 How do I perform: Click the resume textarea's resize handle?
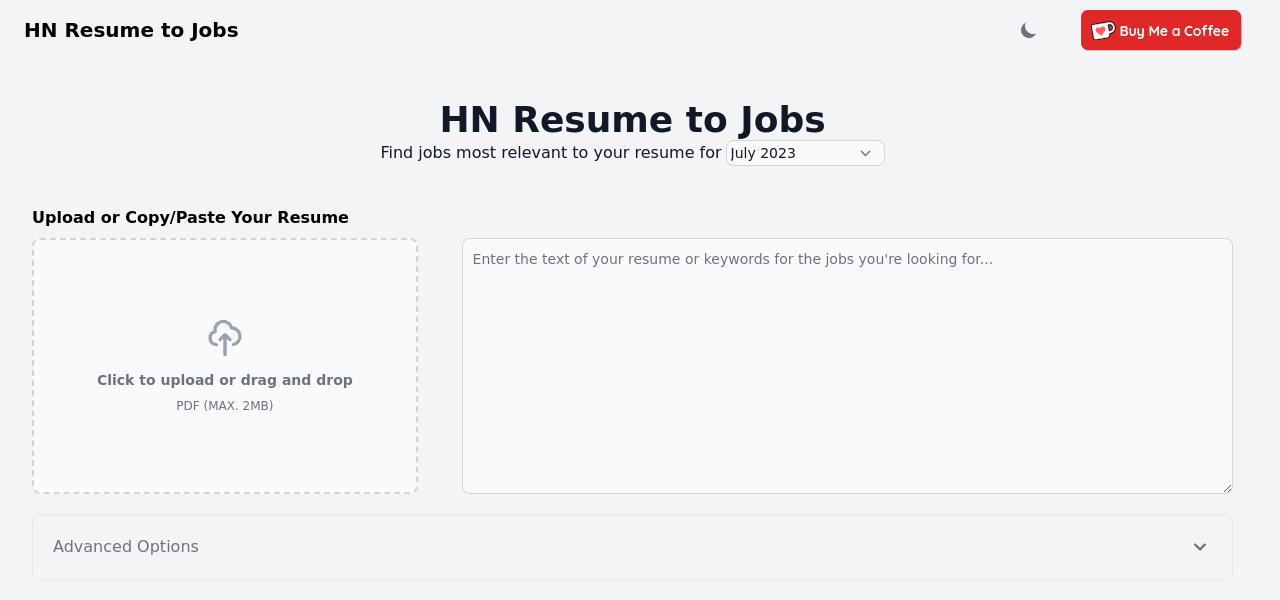click(1227, 488)
